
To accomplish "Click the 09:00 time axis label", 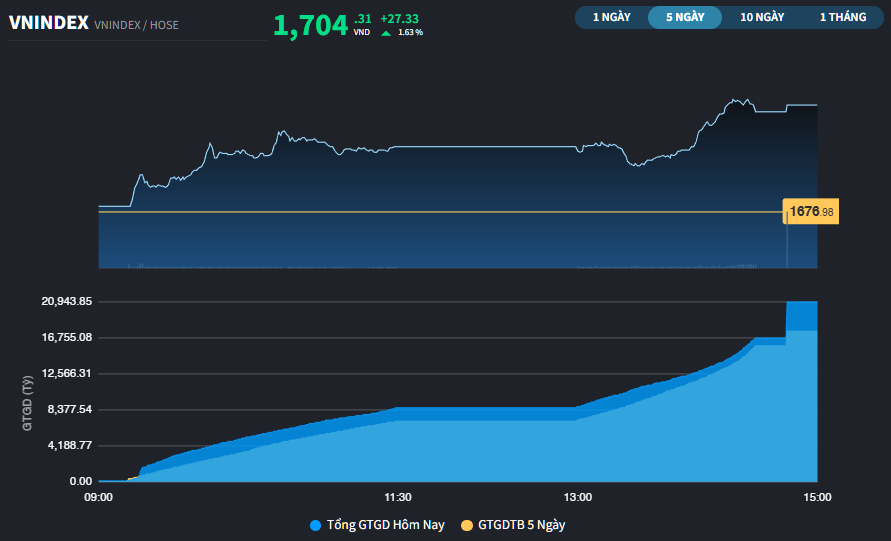I will coord(98,497).
